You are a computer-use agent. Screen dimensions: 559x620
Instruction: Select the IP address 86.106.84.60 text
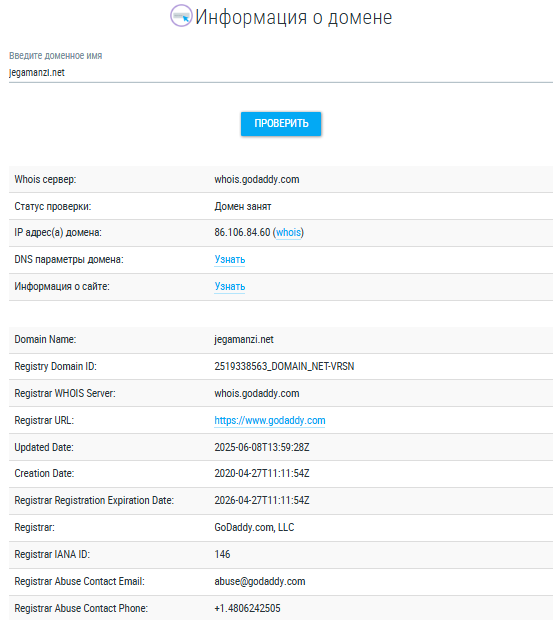[242, 232]
